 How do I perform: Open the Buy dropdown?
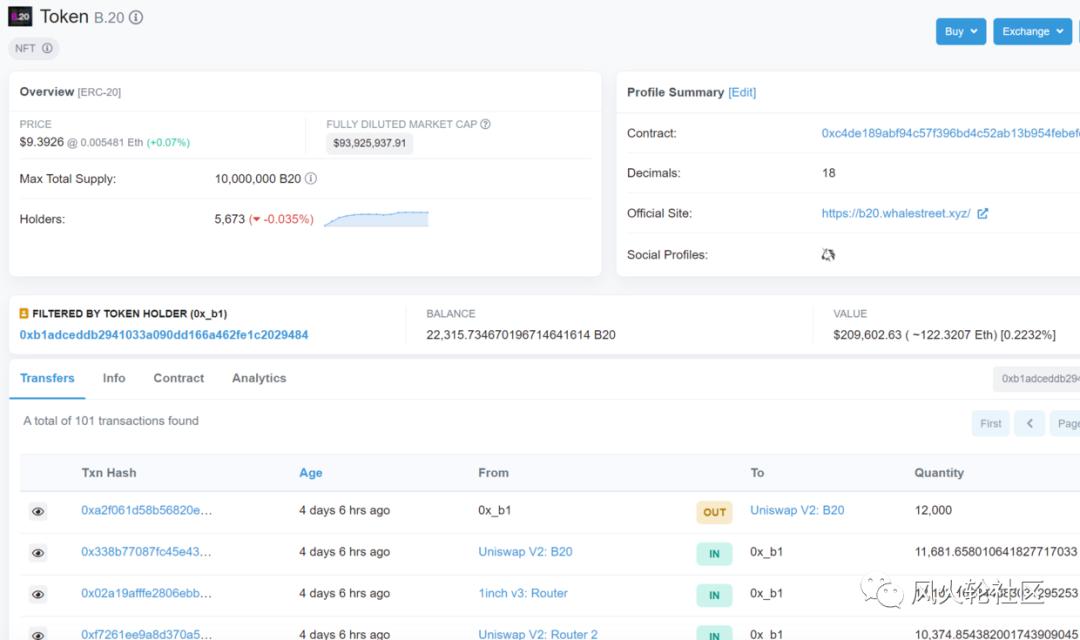(961, 31)
